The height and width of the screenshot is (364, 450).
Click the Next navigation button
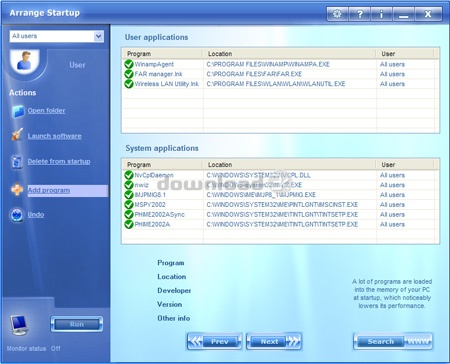coord(274,341)
